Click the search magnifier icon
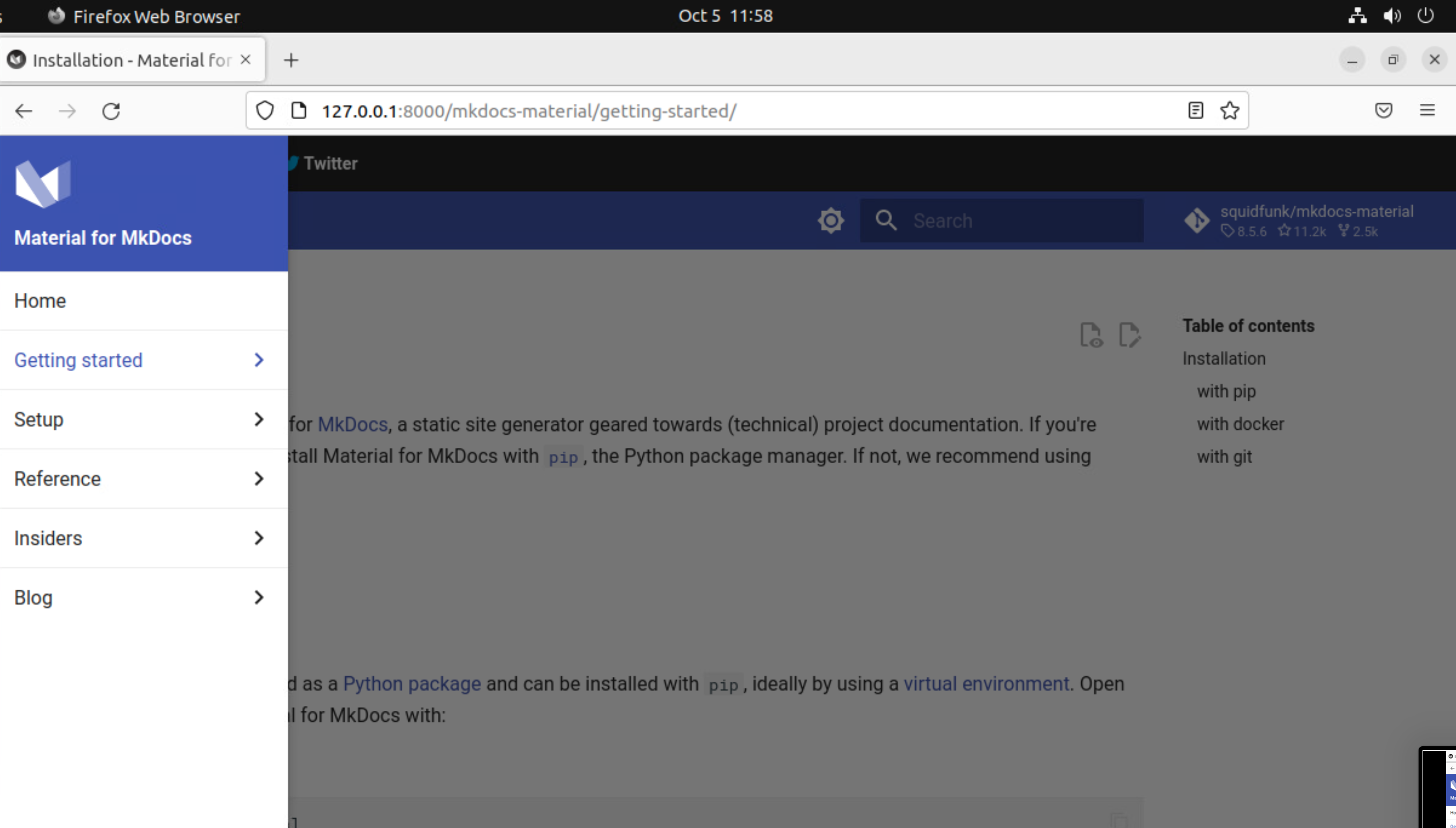 click(x=886, y=221)
